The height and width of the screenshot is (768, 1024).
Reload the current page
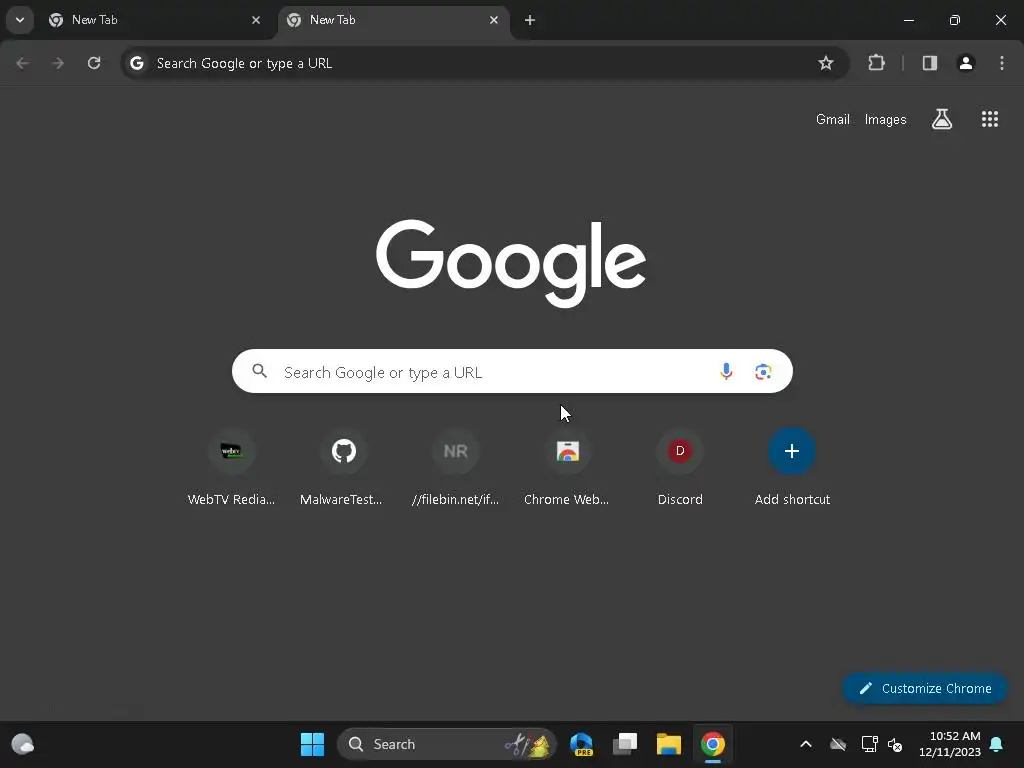(x=94, y=63)
